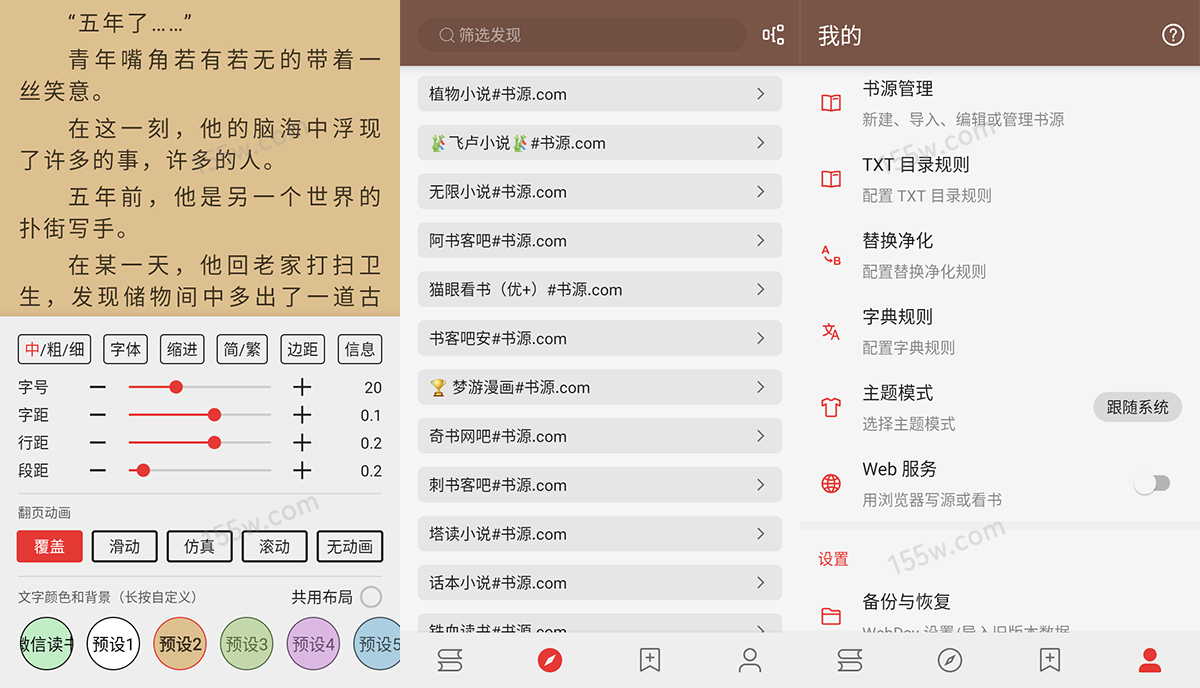This screenshot has width=1200, height=688.
Task: Tap the help question mark on 我的 page
Action: (x=1173, y=33)
